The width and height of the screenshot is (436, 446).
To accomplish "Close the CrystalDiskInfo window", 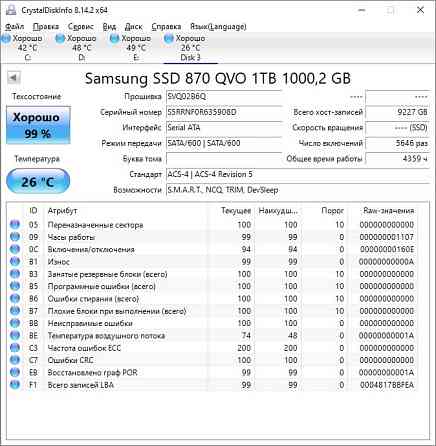I will tap(421, 10).
